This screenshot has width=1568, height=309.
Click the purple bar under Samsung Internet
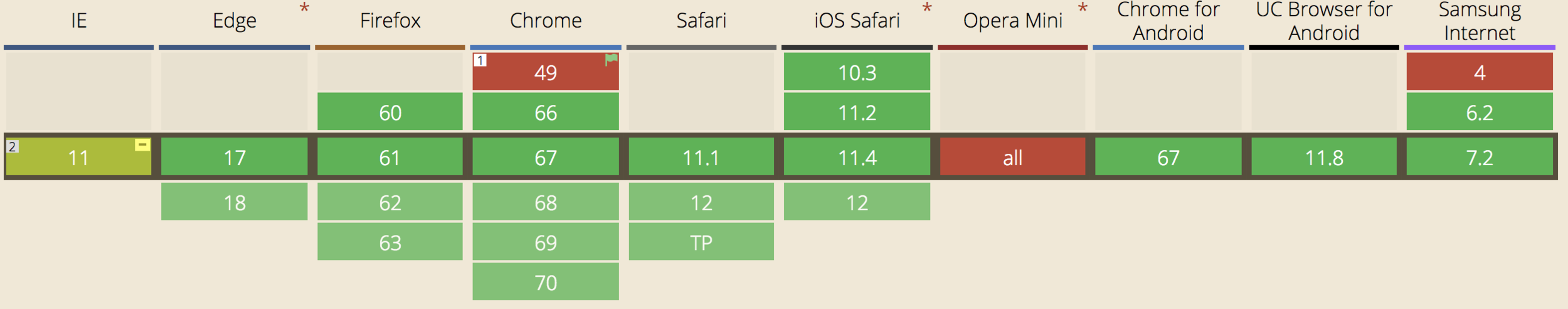click(x=1479, y=48)
